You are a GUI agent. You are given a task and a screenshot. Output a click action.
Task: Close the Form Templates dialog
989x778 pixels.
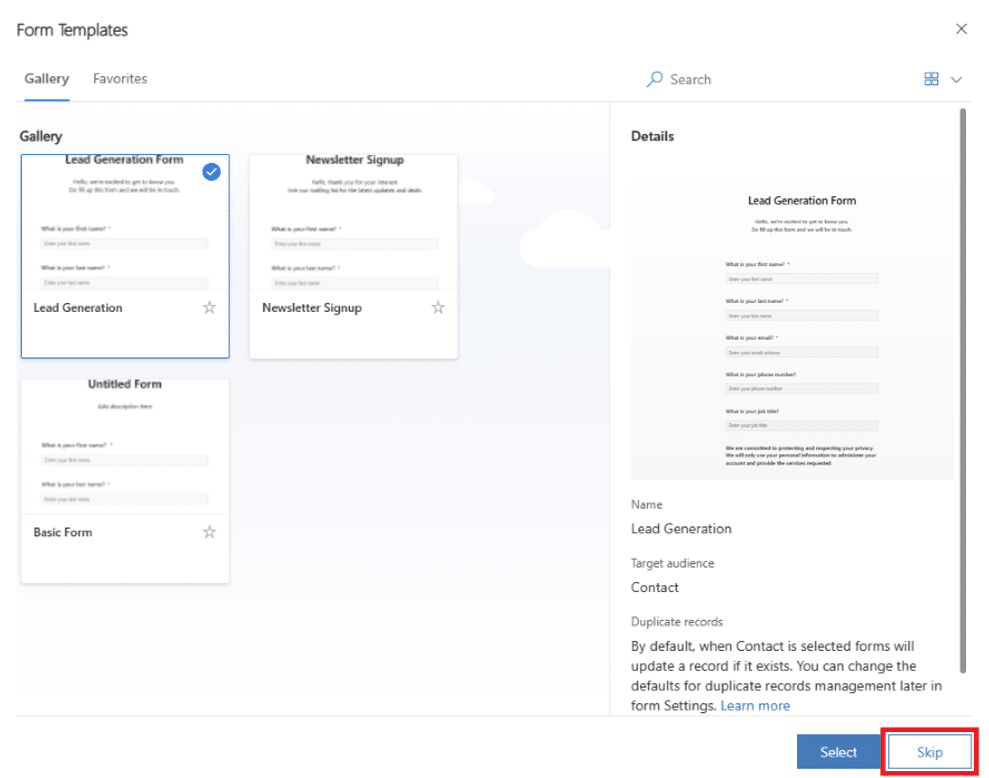[x=961, y=29]
